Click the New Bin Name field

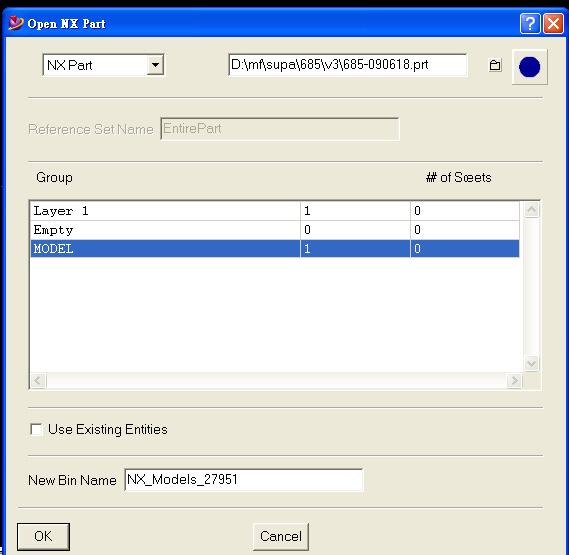[x=243, y=480]
